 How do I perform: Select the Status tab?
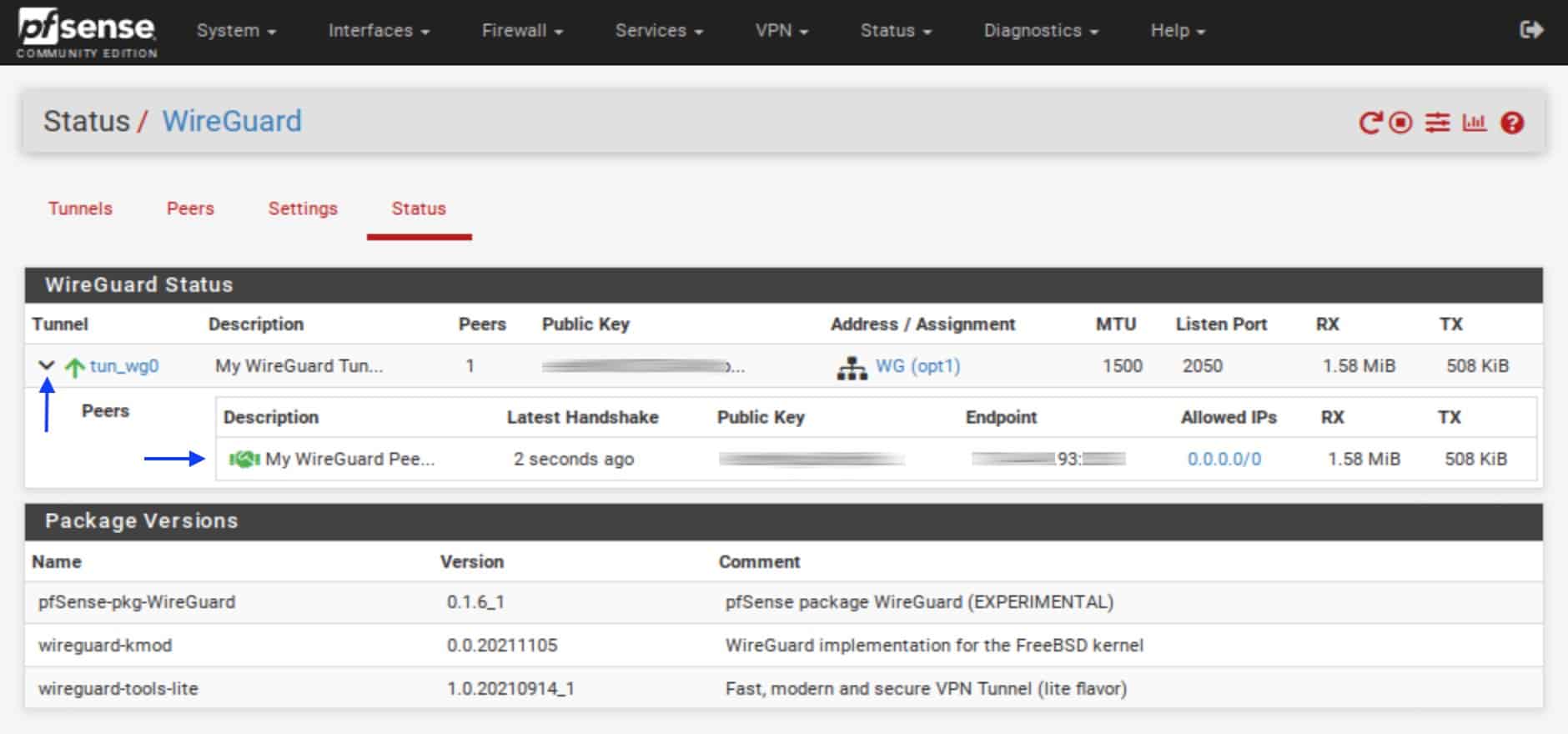(419, 209)
